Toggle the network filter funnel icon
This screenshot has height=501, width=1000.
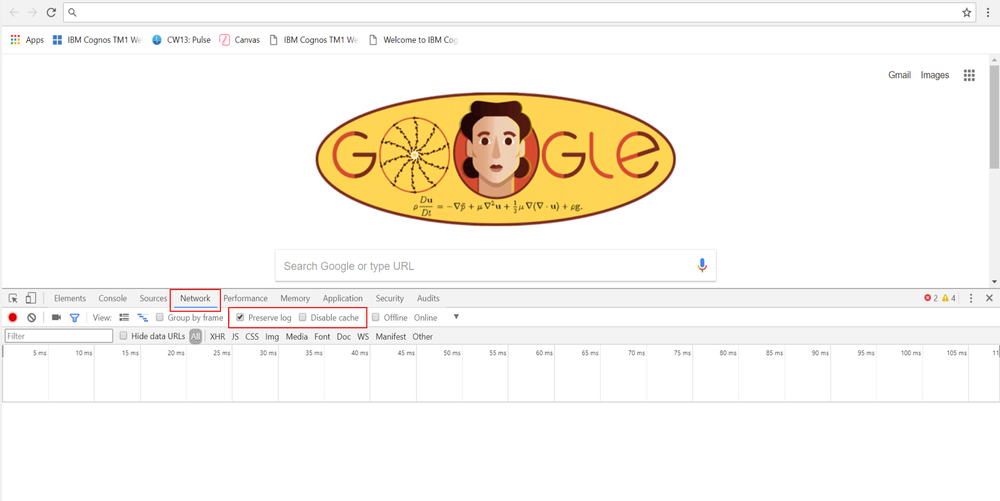[x=74, y=318]
